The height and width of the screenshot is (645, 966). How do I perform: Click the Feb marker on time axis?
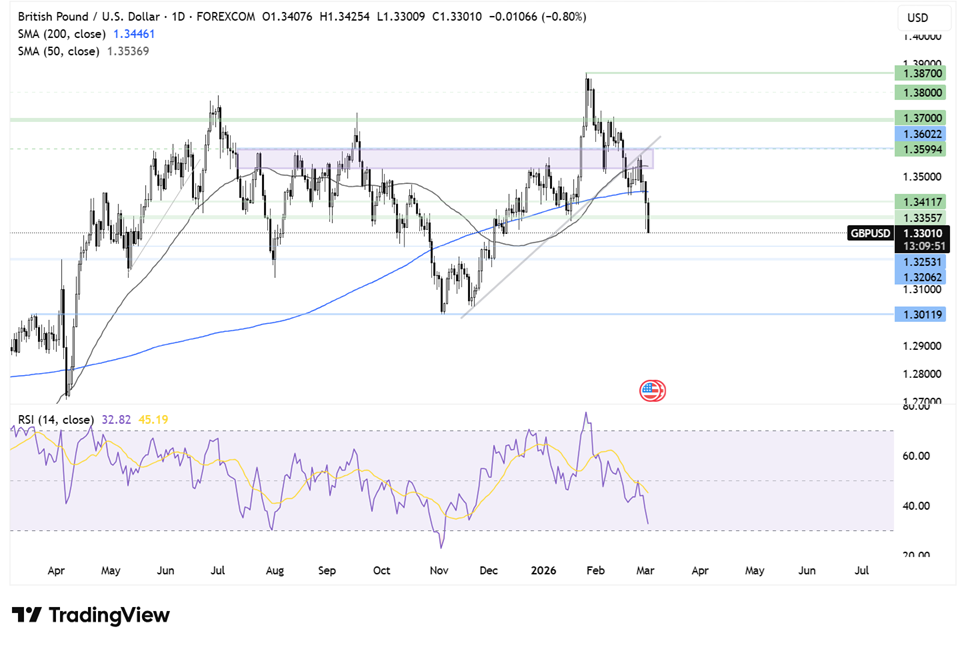click(595, 570)
